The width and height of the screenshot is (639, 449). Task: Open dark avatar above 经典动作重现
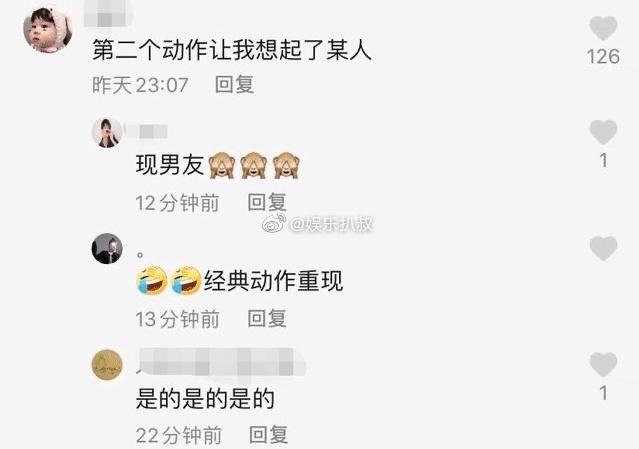point(107,249)
